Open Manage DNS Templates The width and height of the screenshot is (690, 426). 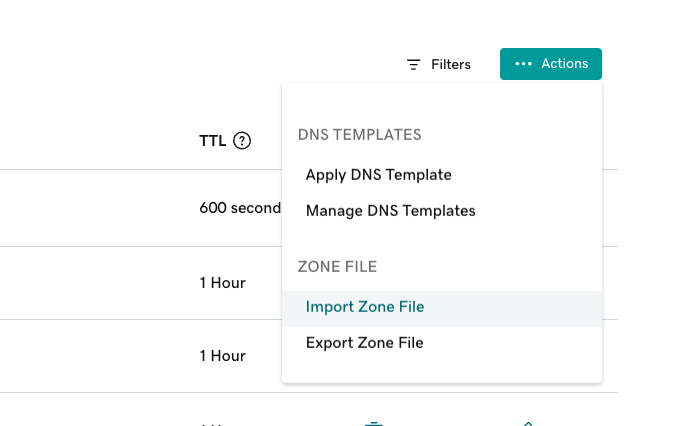click(390, 211)
